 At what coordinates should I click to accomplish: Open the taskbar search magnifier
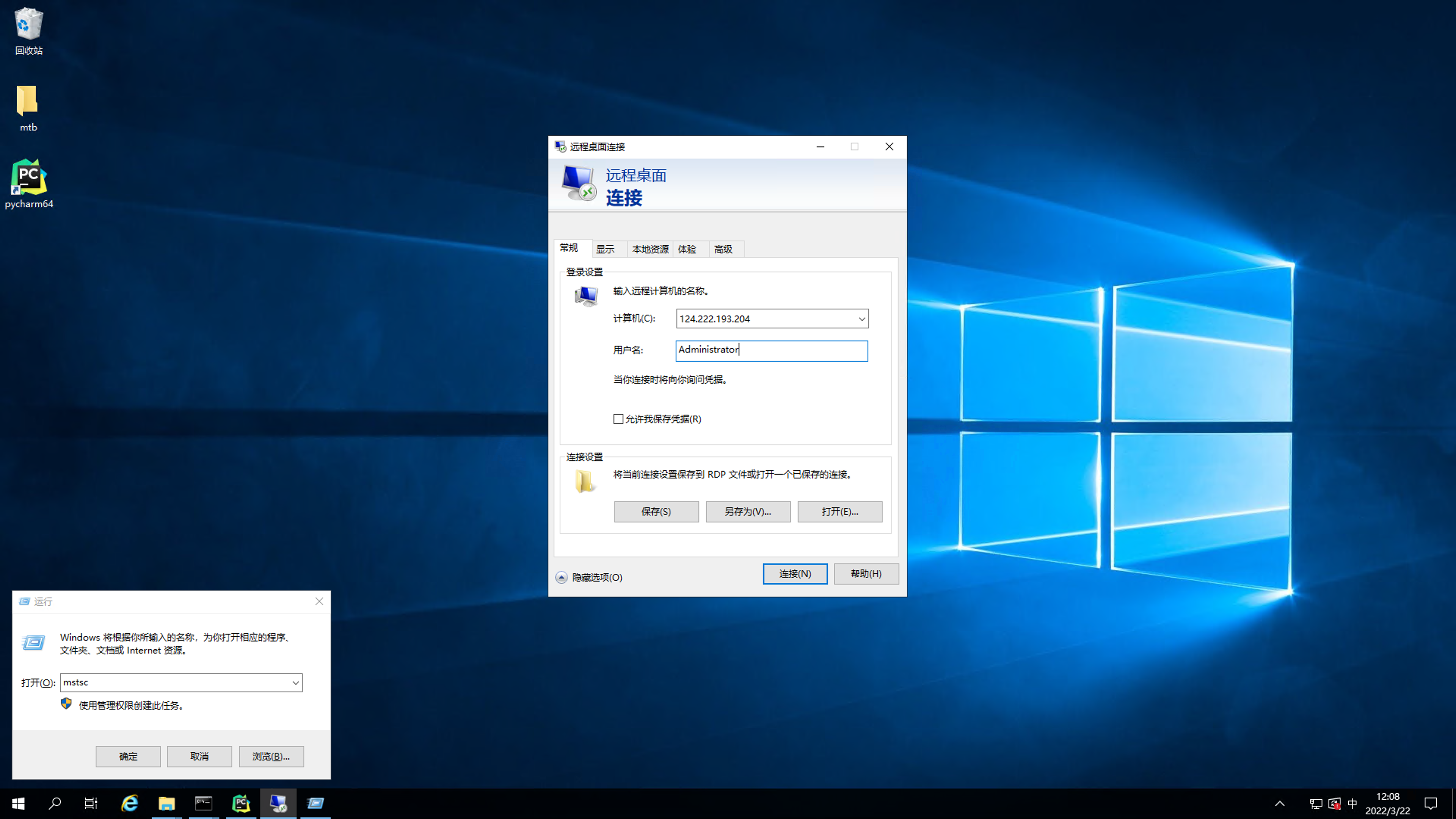pyautogui.click(x=55, y=803)
